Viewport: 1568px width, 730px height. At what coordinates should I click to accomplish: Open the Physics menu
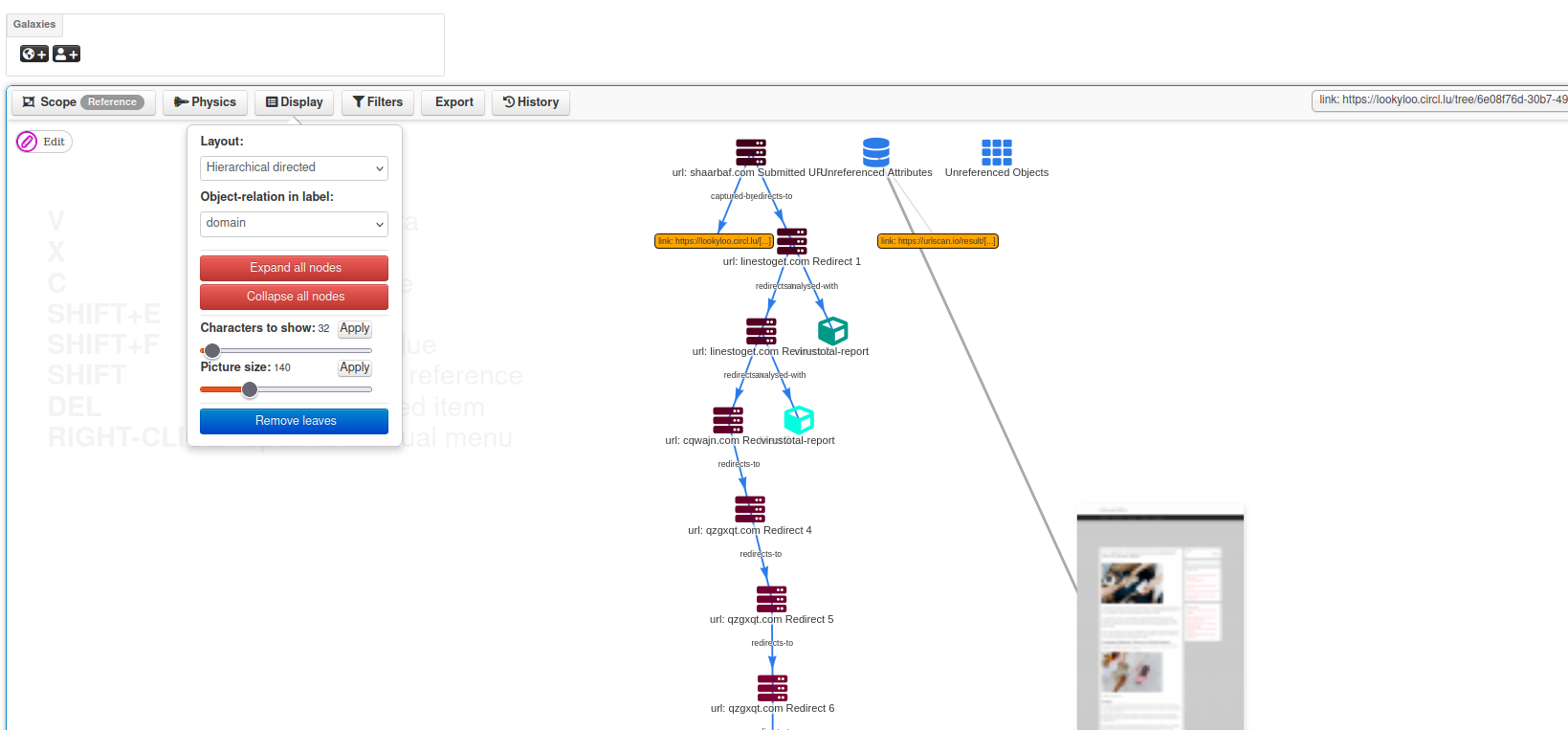[205, 102]
